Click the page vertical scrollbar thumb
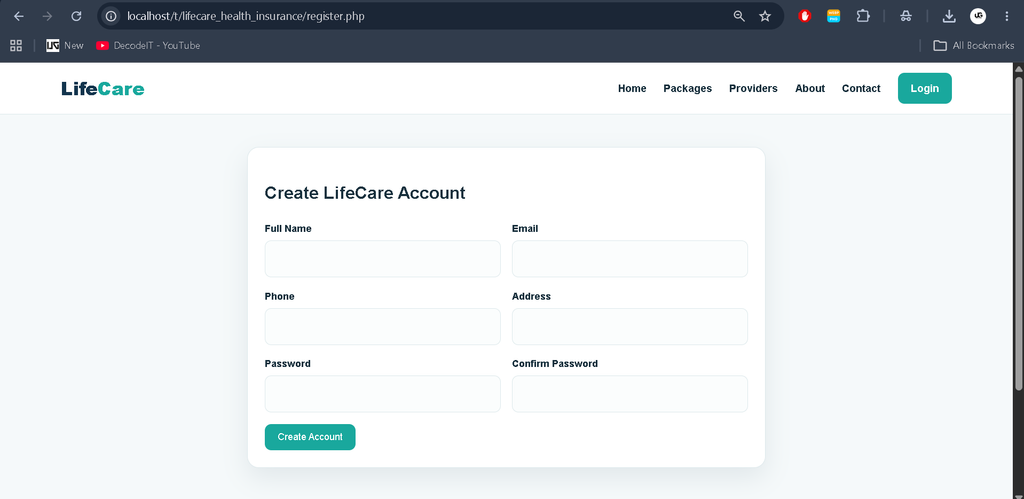The width and height of the screenshot is (1024, 499). click(x=1018, y=234)
